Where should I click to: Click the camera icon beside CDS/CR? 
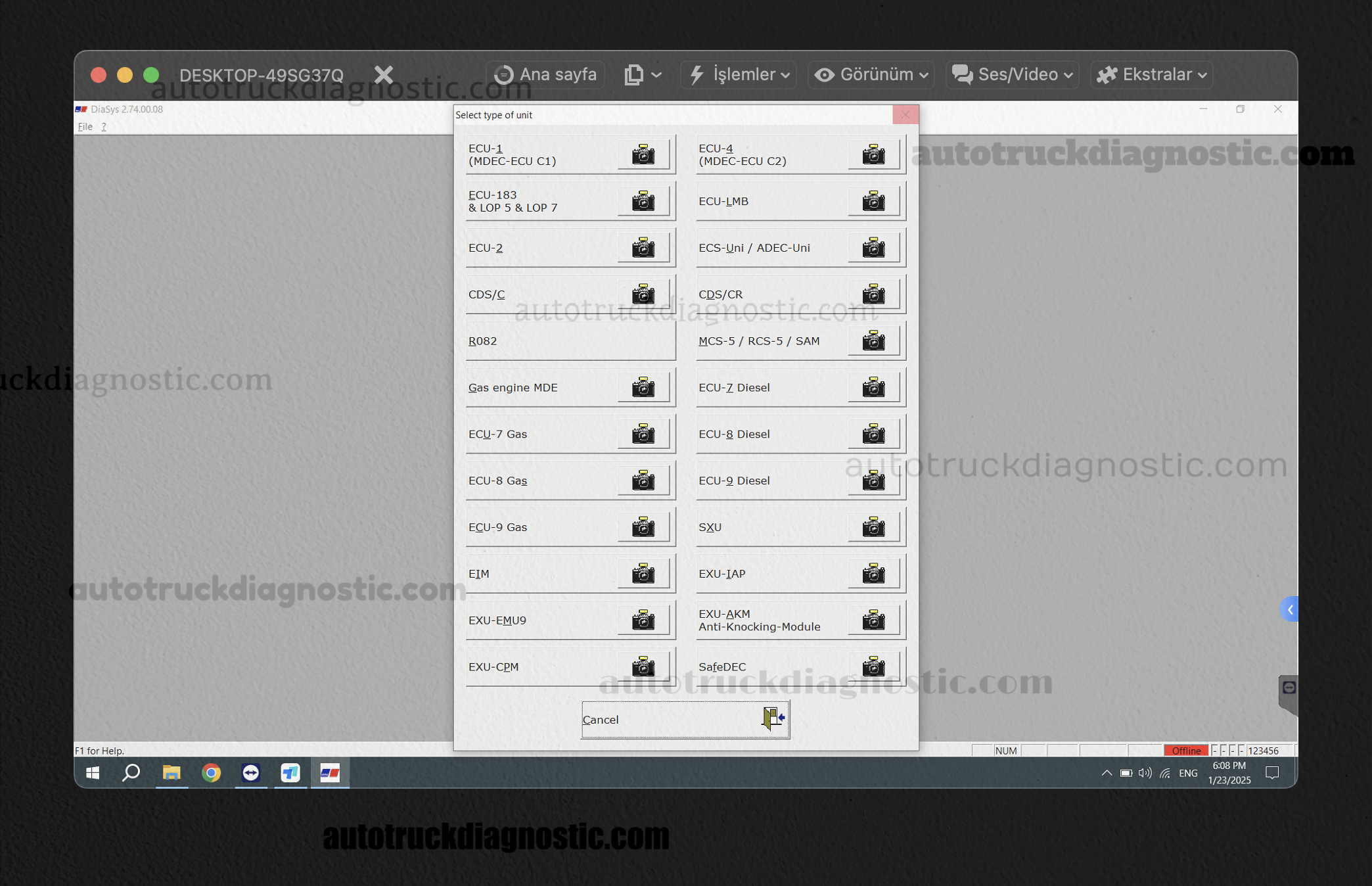tap(873, 294)
